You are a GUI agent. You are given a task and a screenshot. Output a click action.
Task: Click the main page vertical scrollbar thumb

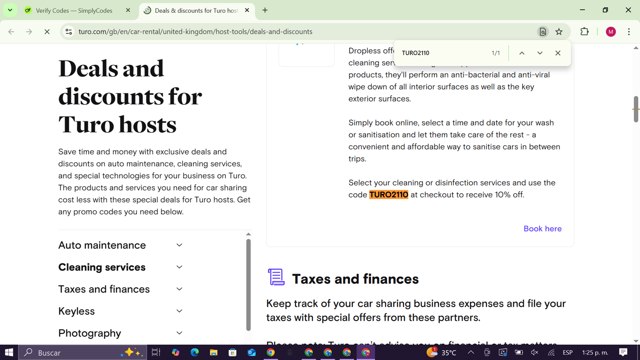(636, 109)
